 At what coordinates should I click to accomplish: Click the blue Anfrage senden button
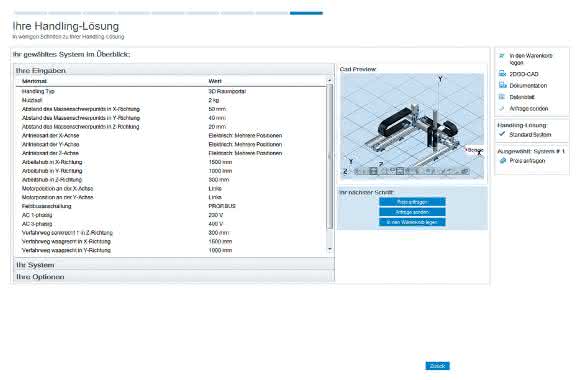412,212
